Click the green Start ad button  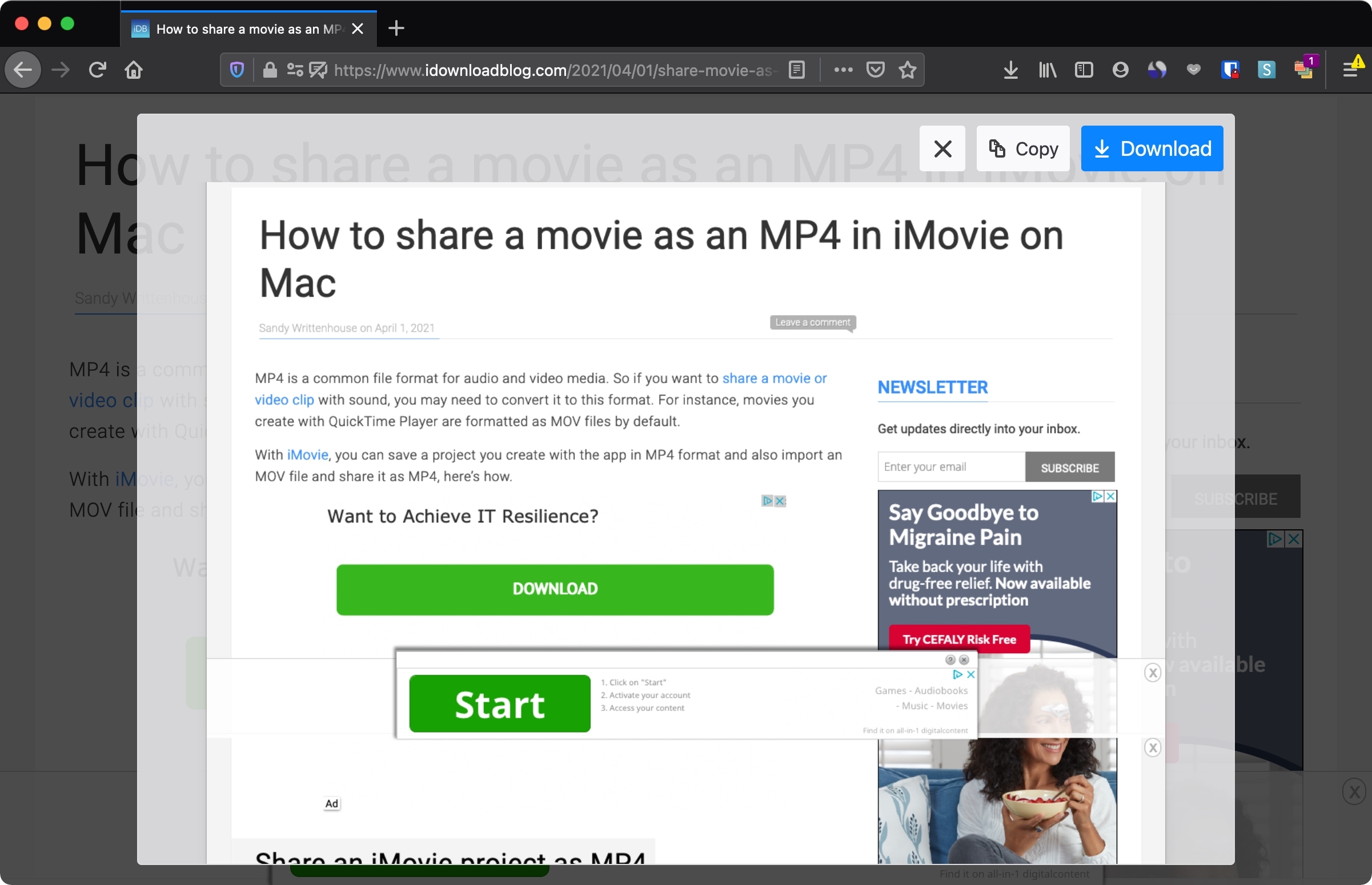pos(500,704)
